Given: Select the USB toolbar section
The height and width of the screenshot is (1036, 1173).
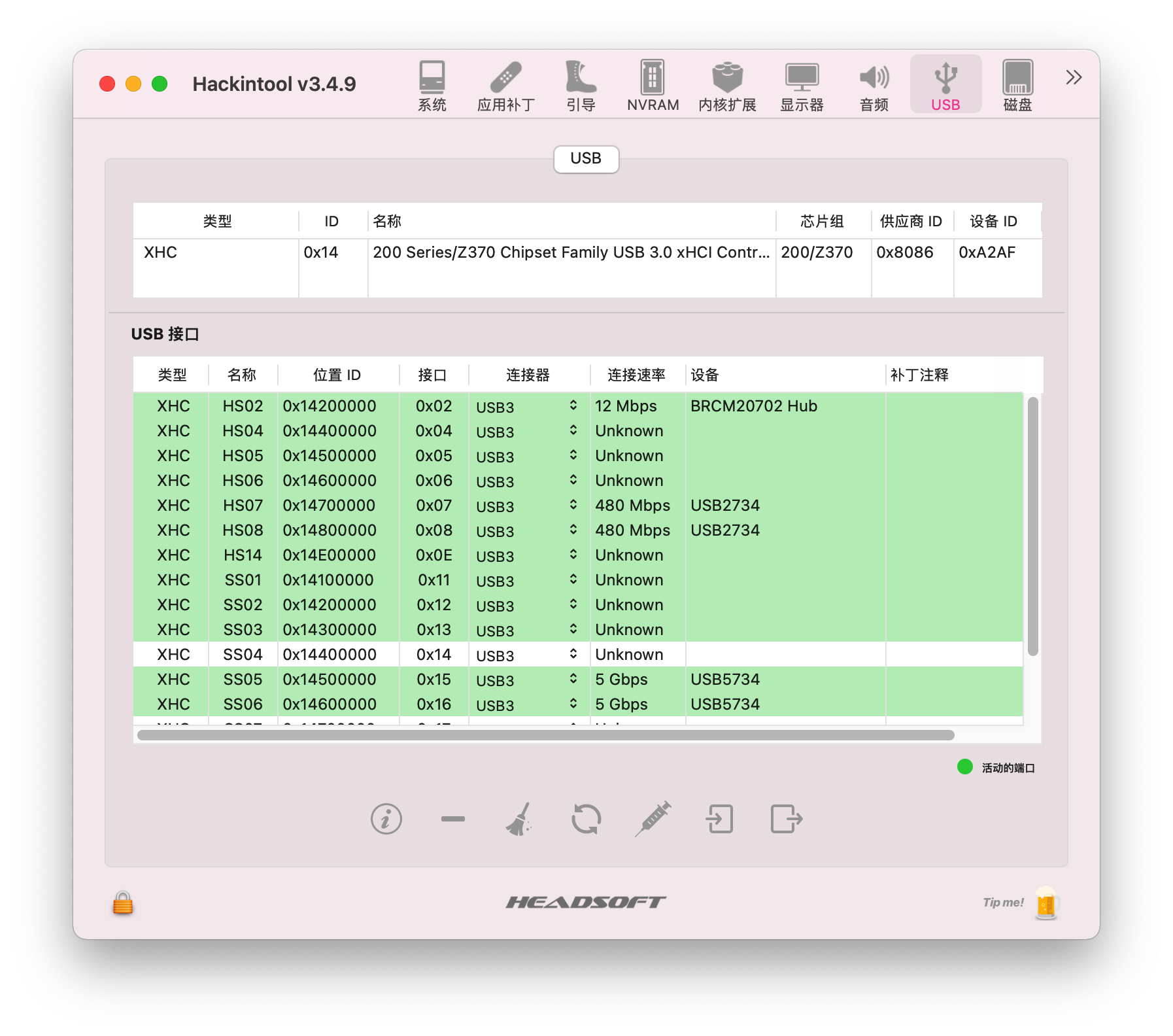Looking at the screenshot, I should point(945,85).
